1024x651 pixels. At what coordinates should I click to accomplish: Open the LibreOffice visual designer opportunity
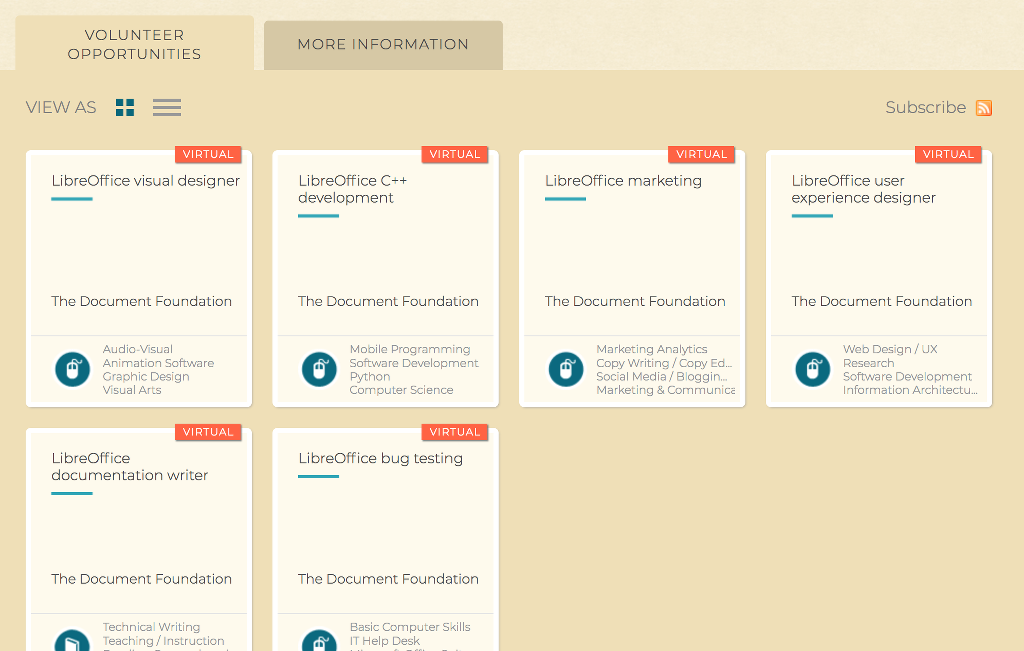(x=146, y=181)
